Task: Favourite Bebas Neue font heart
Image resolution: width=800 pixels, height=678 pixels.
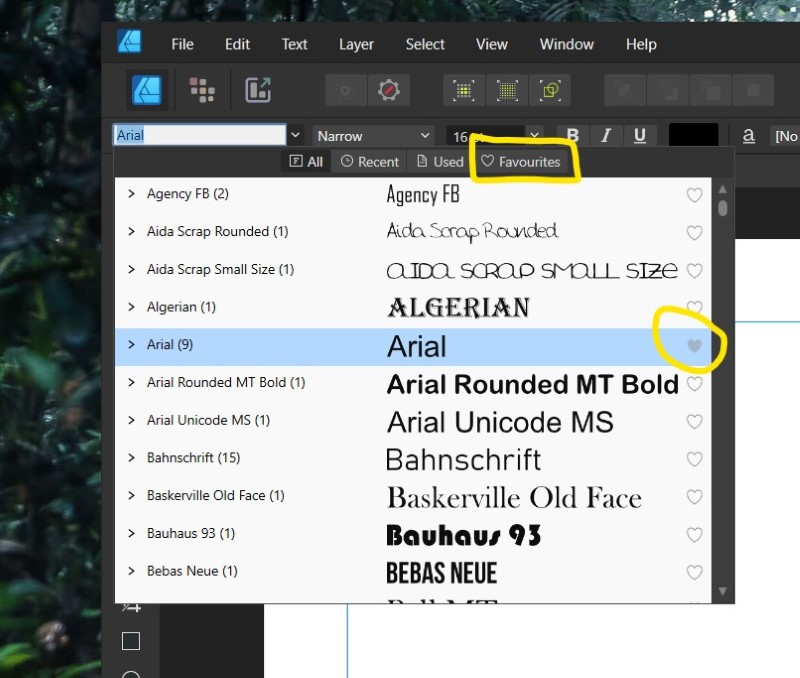Action: pos(694,572)
